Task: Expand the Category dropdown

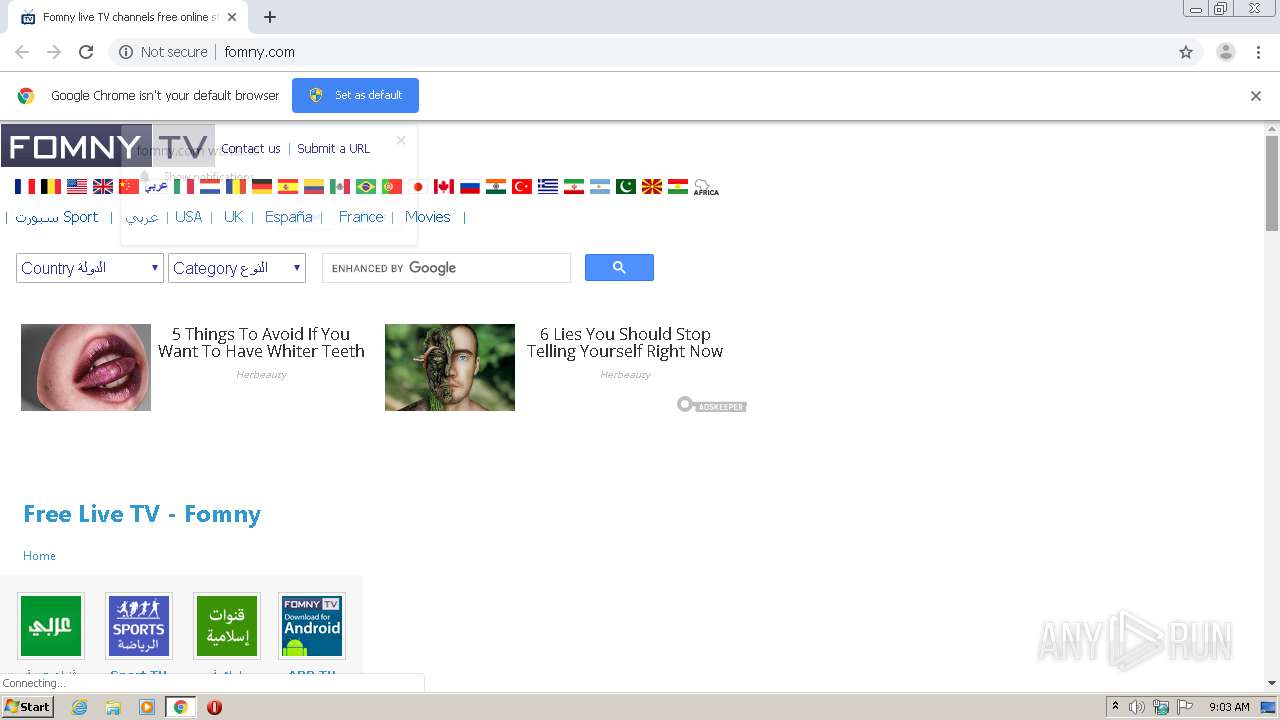Action: coord(237,268)
